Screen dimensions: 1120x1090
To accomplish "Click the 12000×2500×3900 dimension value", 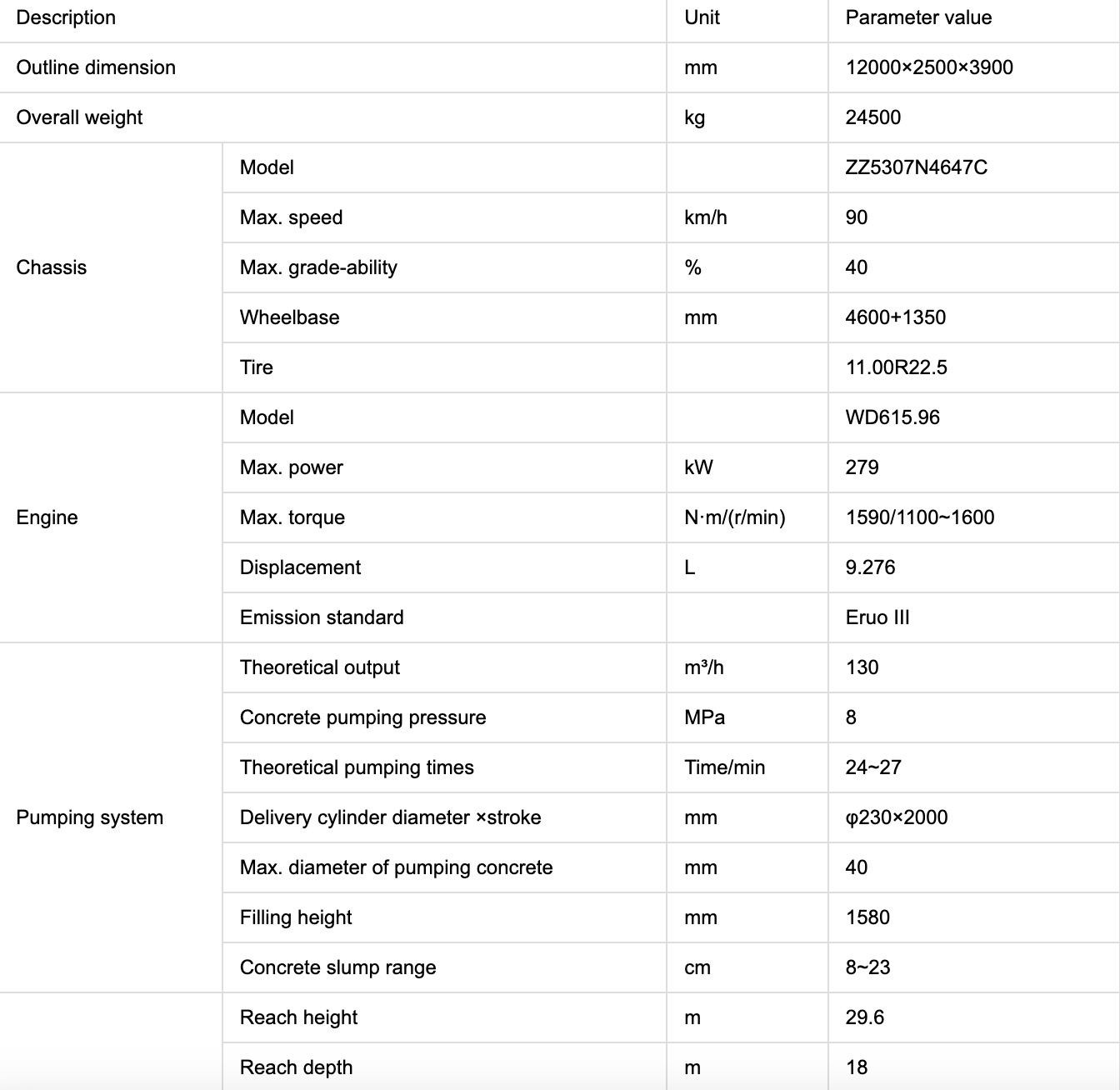I will (929, 67).
